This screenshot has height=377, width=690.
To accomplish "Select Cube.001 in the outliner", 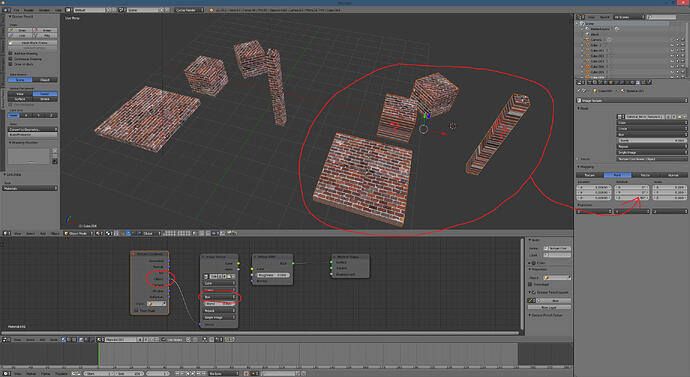I will [597, 51].
